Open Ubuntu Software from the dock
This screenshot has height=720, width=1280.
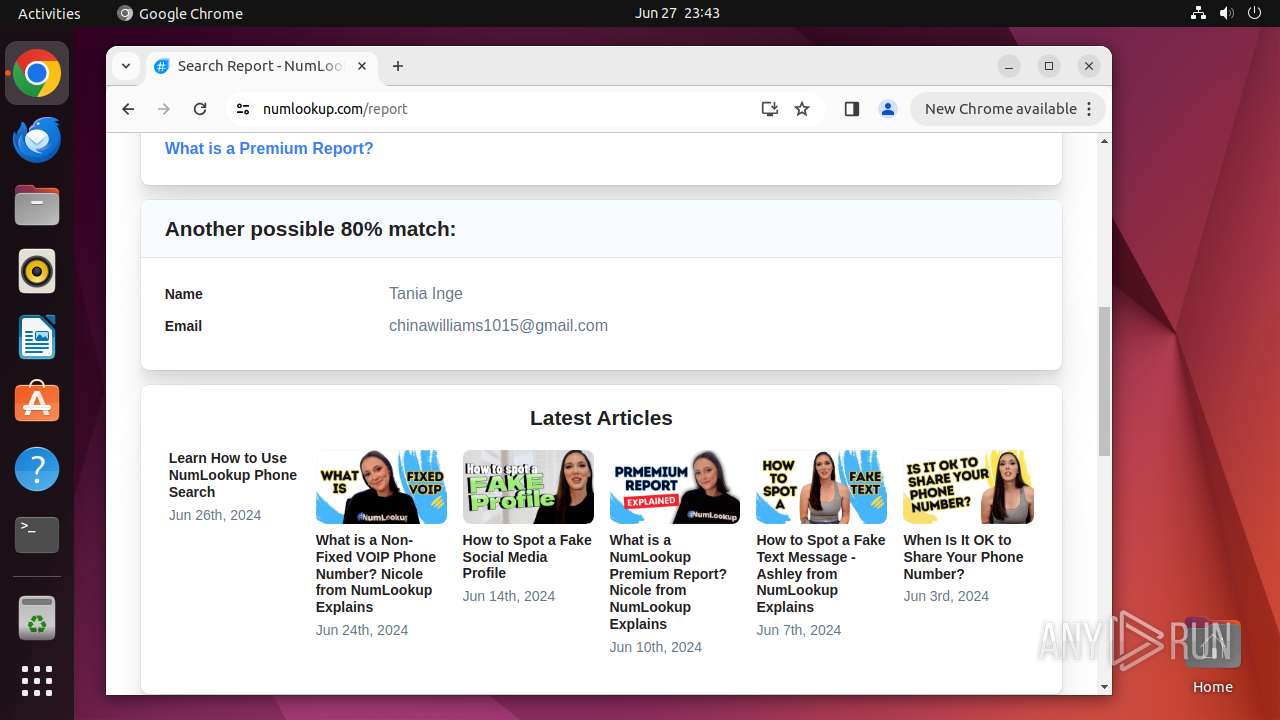[37, 403]
